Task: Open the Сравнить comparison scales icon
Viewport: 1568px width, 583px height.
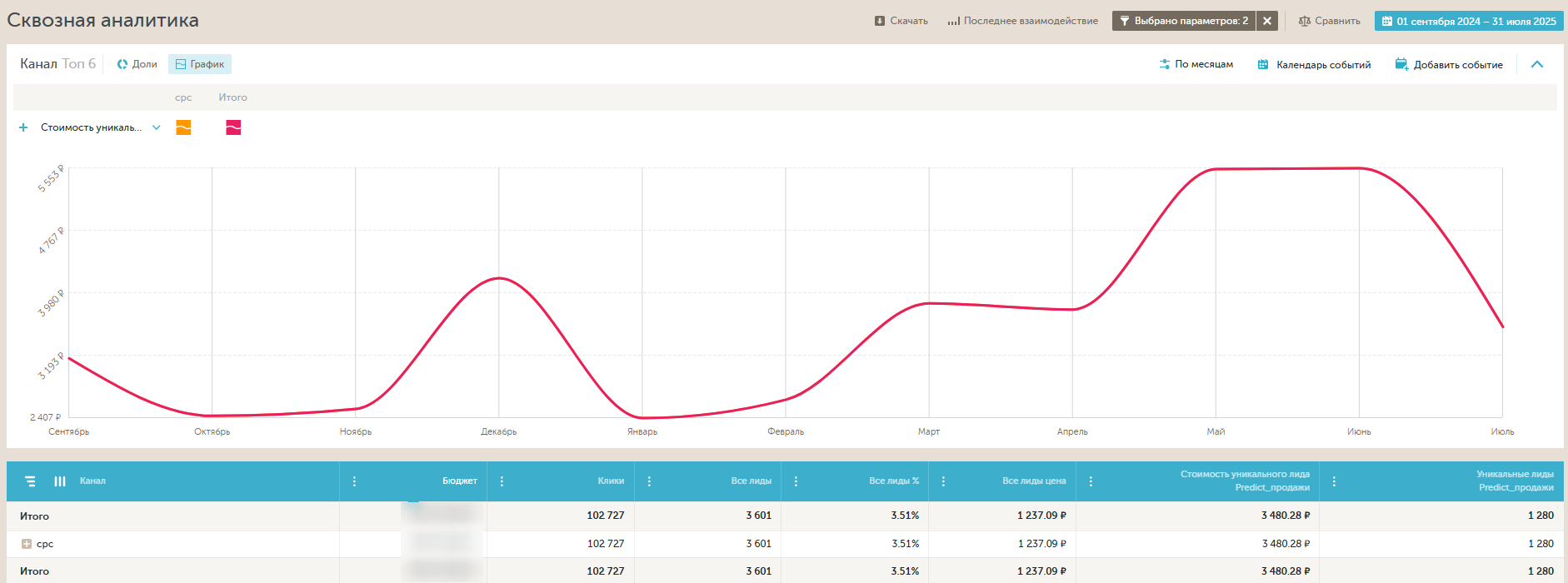Action: click(1304, 21)
